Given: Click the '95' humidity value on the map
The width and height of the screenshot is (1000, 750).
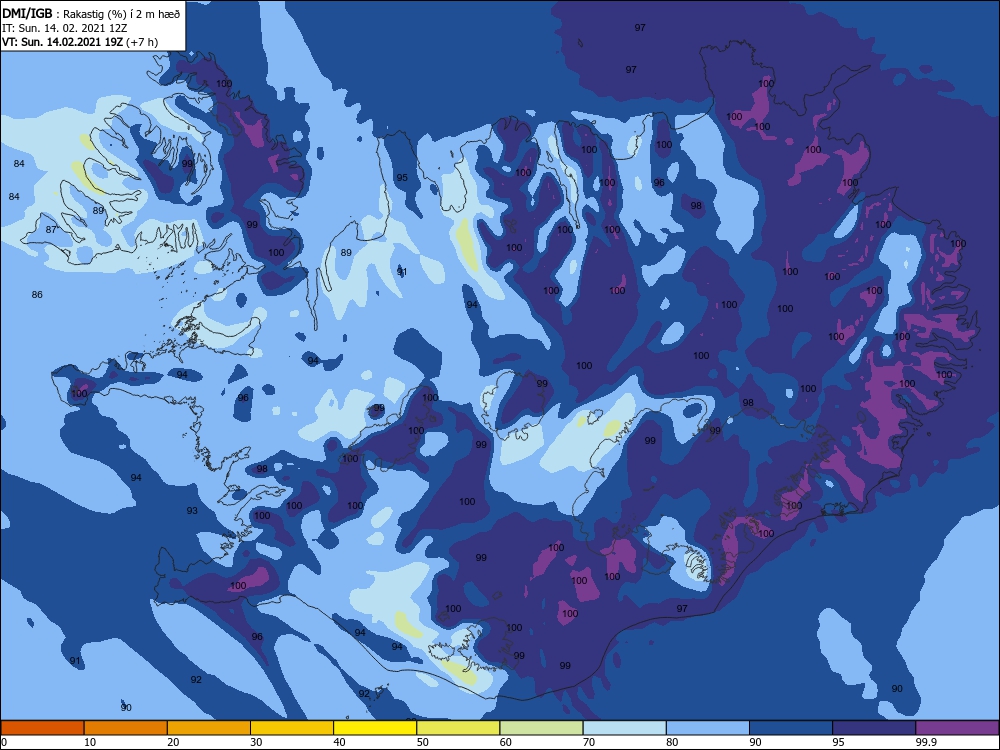Looking at the screenshot, I should (x=402, y=177).
